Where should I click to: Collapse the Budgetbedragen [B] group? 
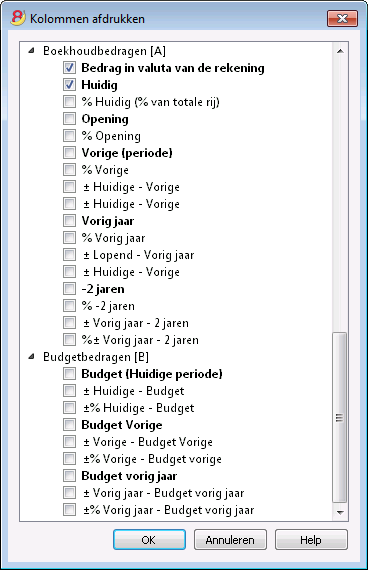click(x=32, y=357)
